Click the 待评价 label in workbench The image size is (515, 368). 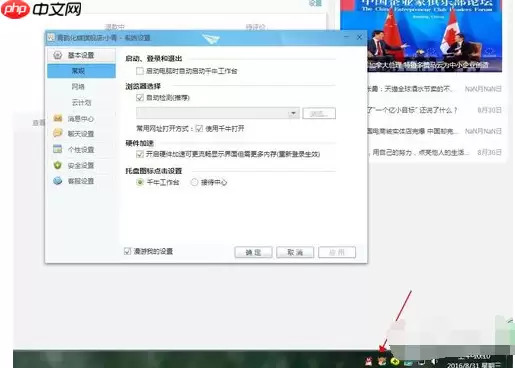tap(256, 27)
